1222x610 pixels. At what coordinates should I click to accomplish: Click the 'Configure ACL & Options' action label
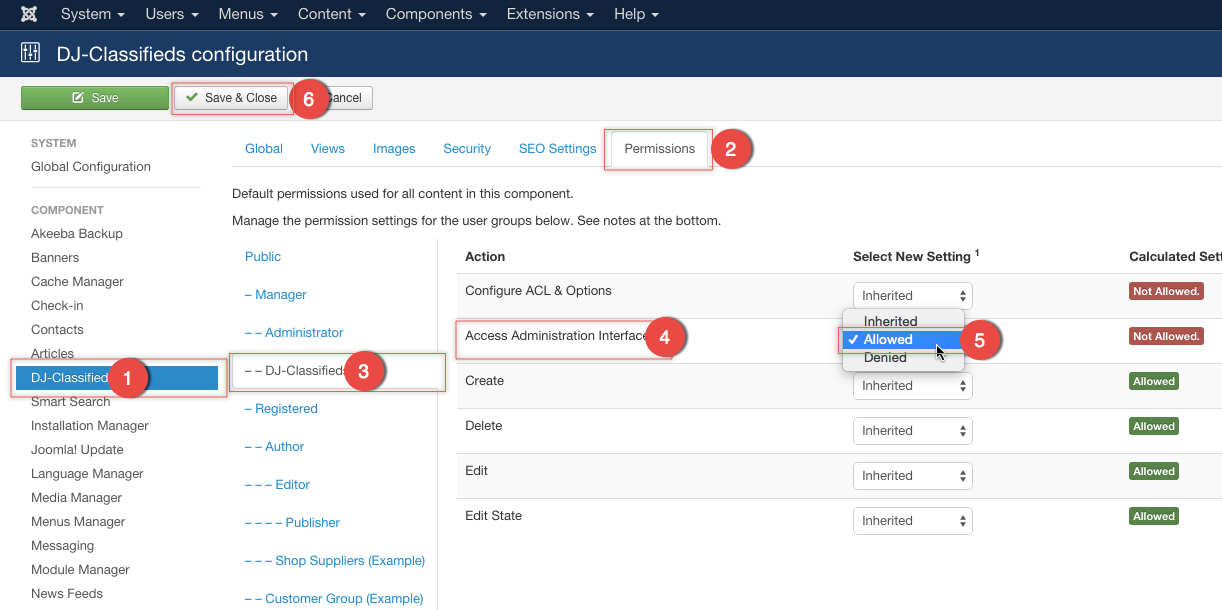pos(538,291)
